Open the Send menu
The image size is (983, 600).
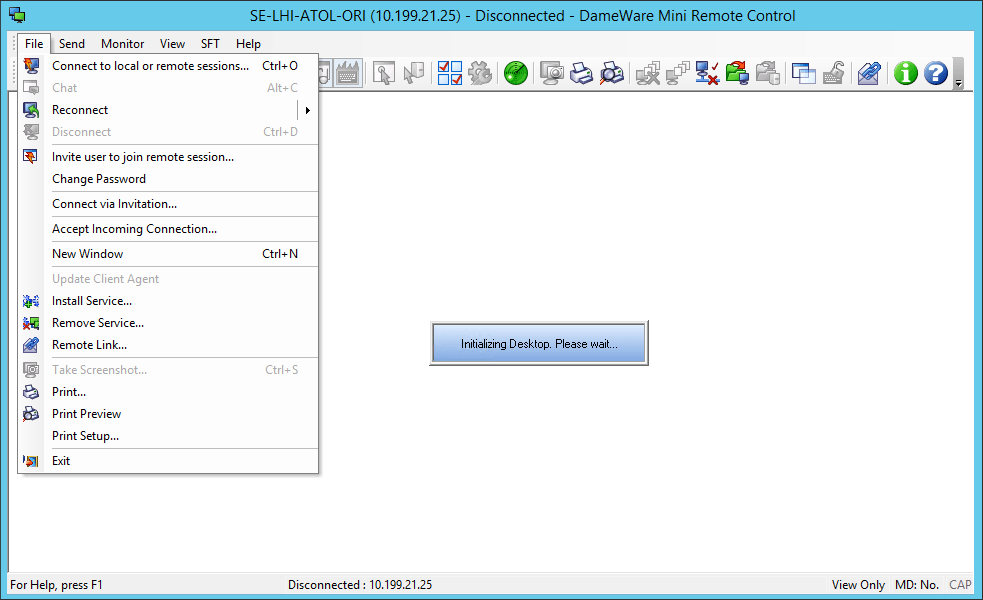point(72,44)
